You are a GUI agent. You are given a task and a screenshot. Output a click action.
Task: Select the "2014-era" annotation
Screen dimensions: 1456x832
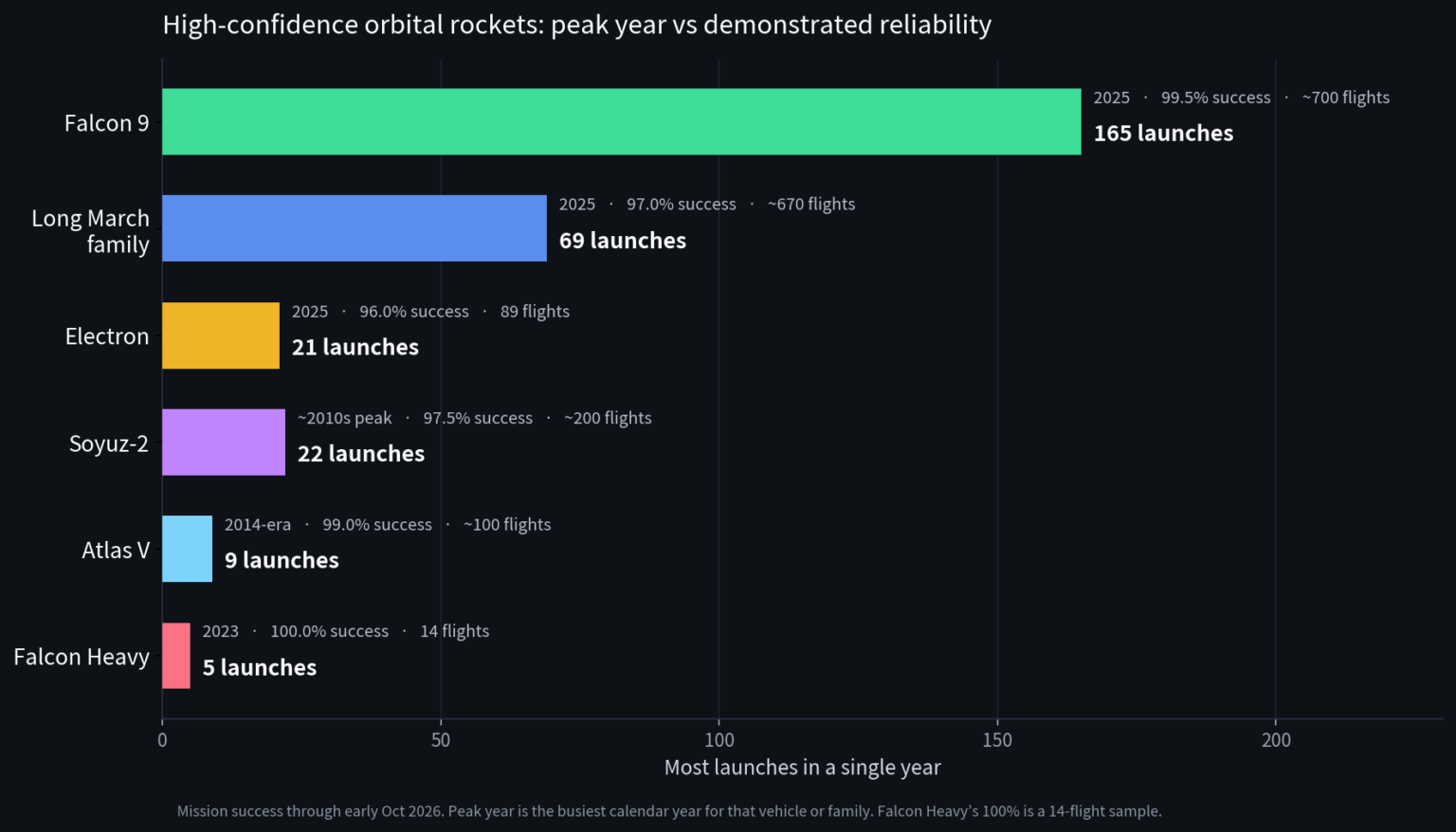[258, 525]
